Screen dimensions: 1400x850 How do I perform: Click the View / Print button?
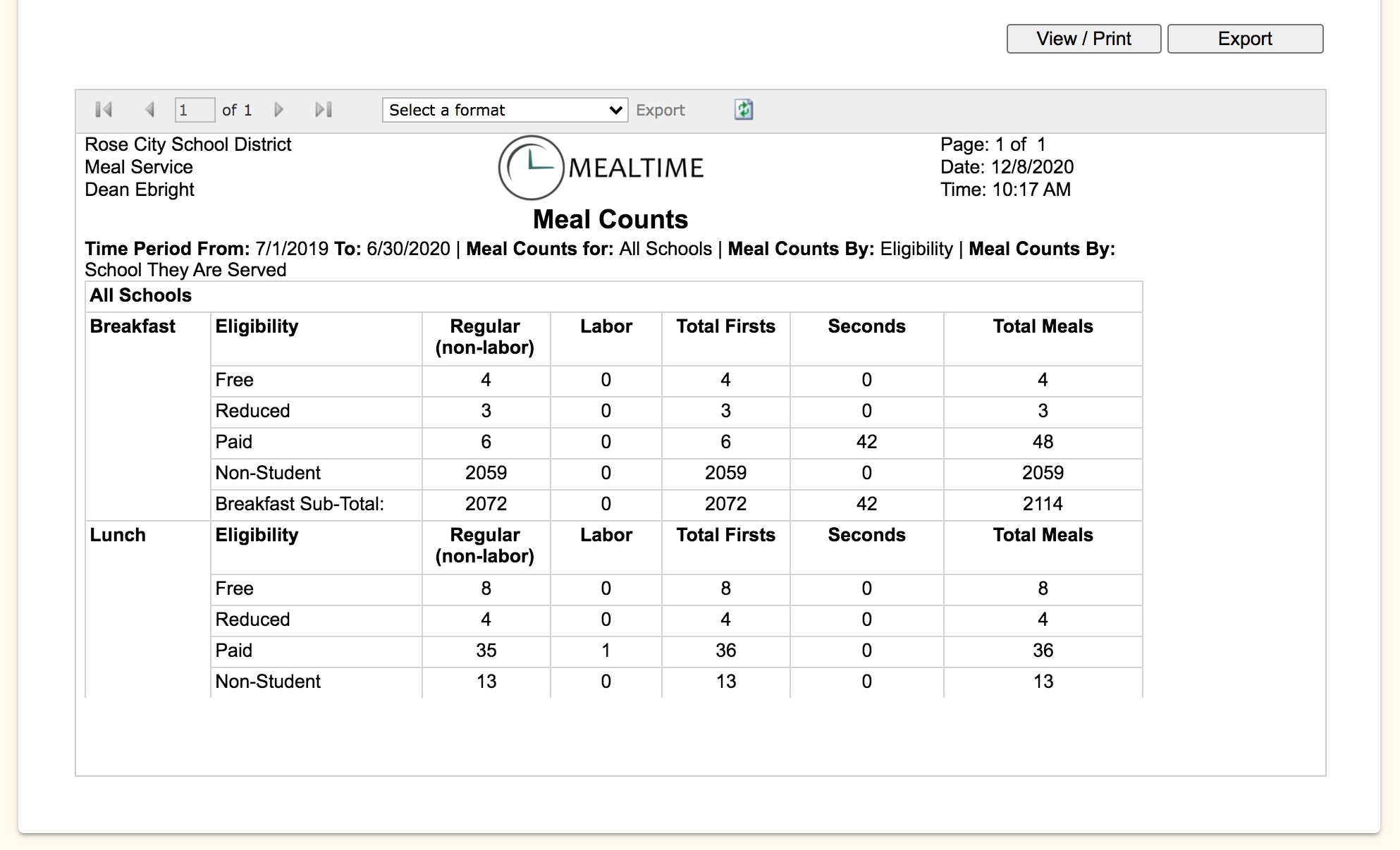pos(1083,39)
